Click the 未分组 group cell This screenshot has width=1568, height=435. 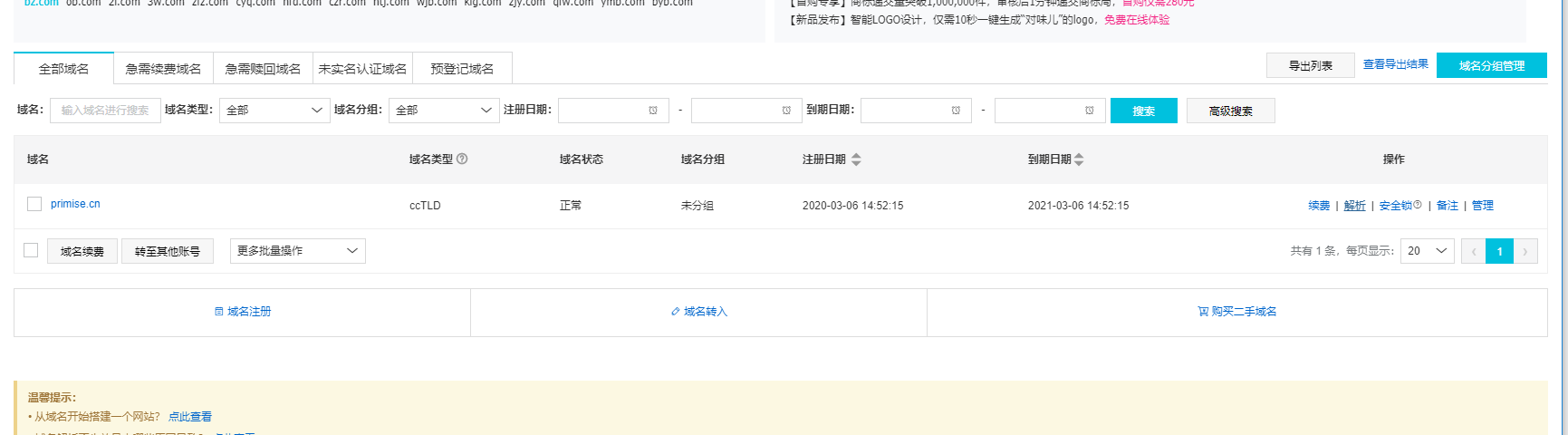697,206
